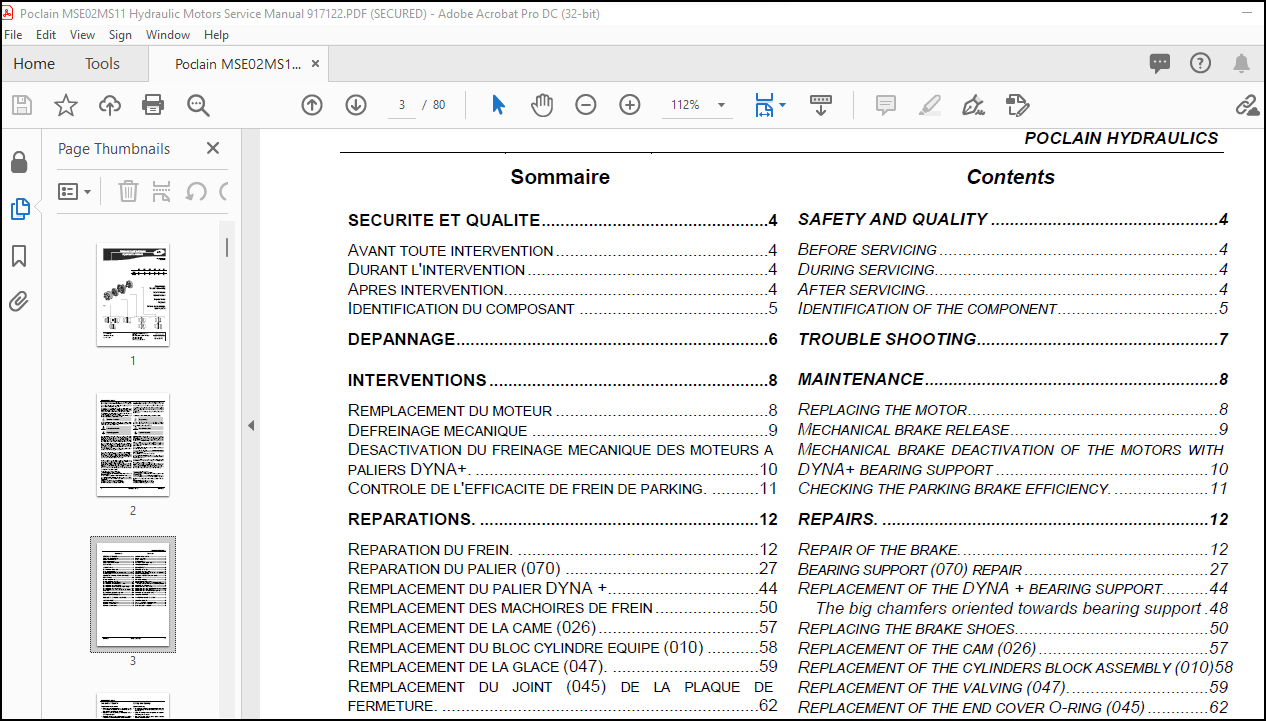This screenshot has height=721, width=1266.
Task: Open the File menu
Action: pyautogui.click(x=13, y=34)
